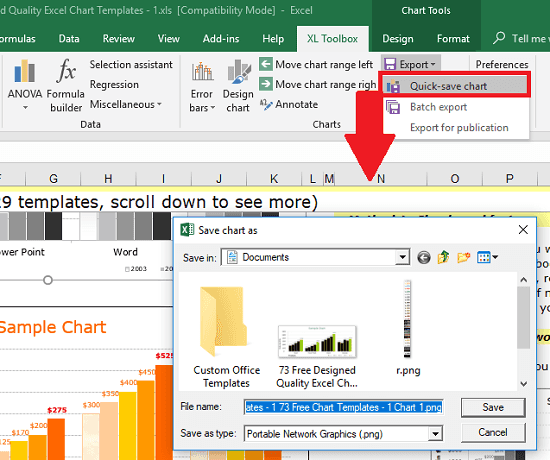This screenshot has height=460, width=550.
Task: Click Move chart range left
Action: point(316,65)
